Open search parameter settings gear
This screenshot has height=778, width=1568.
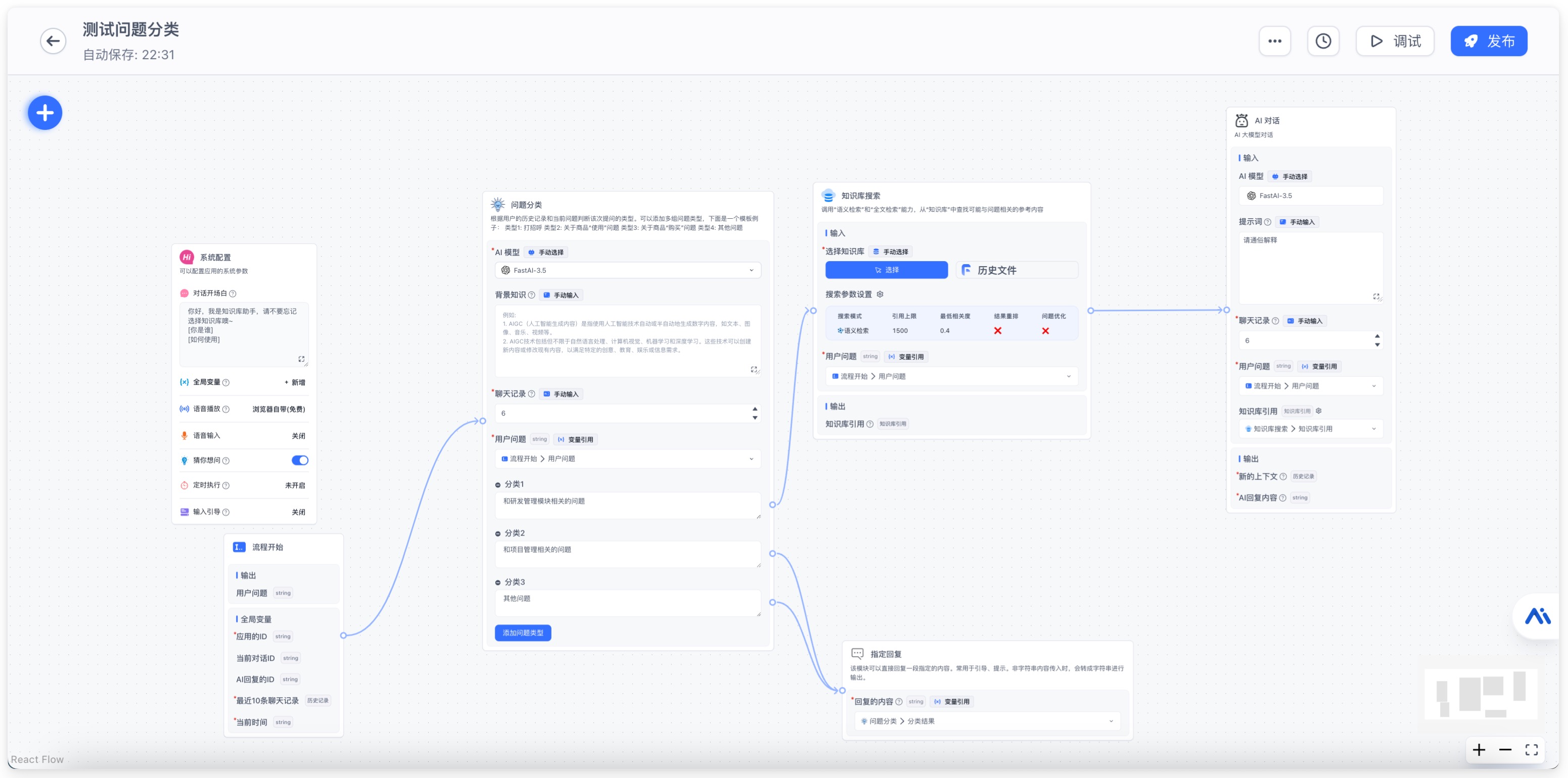[x=880, y=295]
